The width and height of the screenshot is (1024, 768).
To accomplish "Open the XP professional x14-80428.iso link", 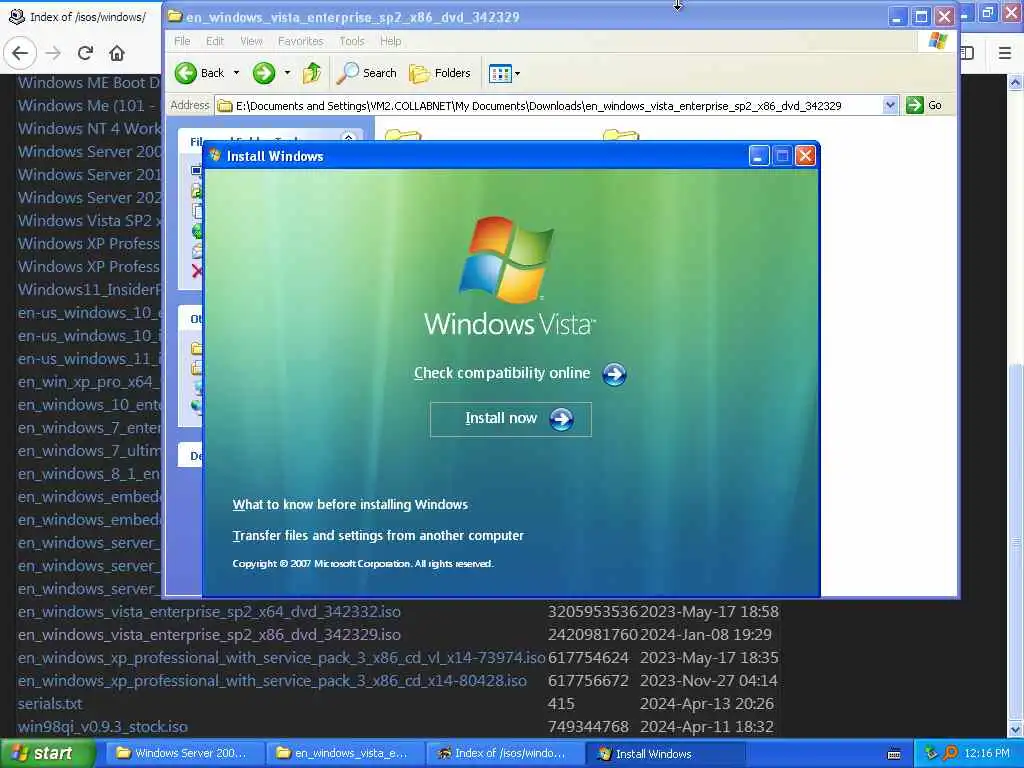I will pos(272,680).
